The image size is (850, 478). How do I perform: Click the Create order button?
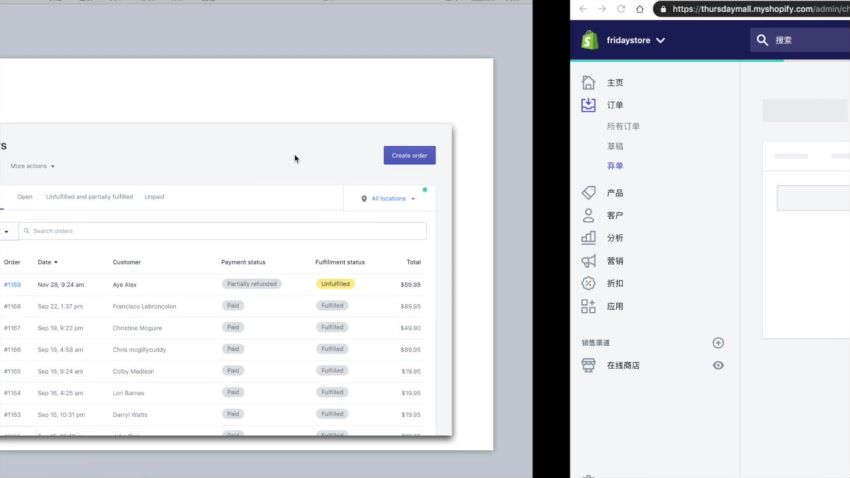[409, 156]
